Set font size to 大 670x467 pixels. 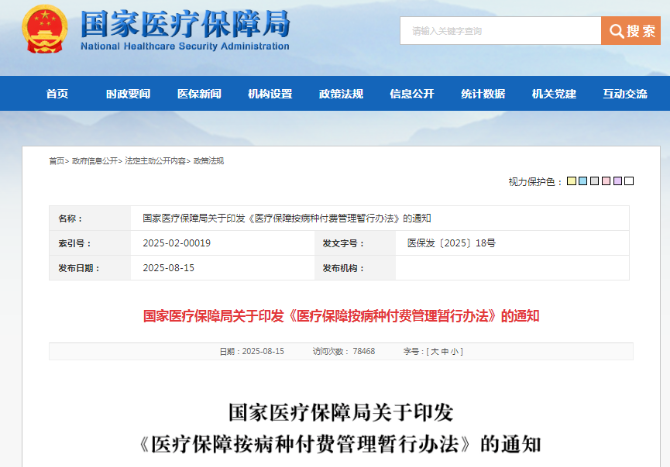435,352
